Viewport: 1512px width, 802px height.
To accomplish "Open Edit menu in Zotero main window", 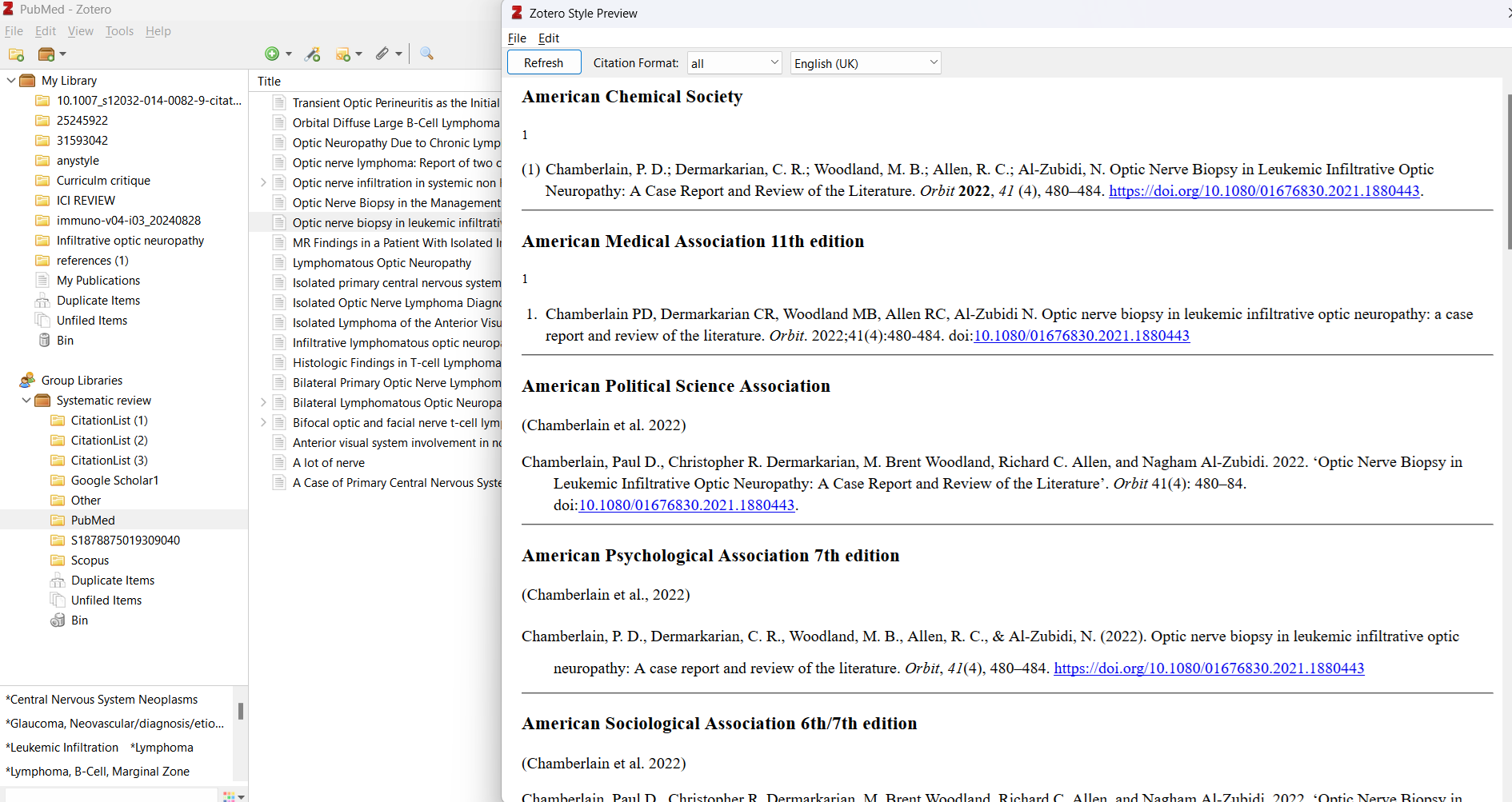I will (46, 31).
